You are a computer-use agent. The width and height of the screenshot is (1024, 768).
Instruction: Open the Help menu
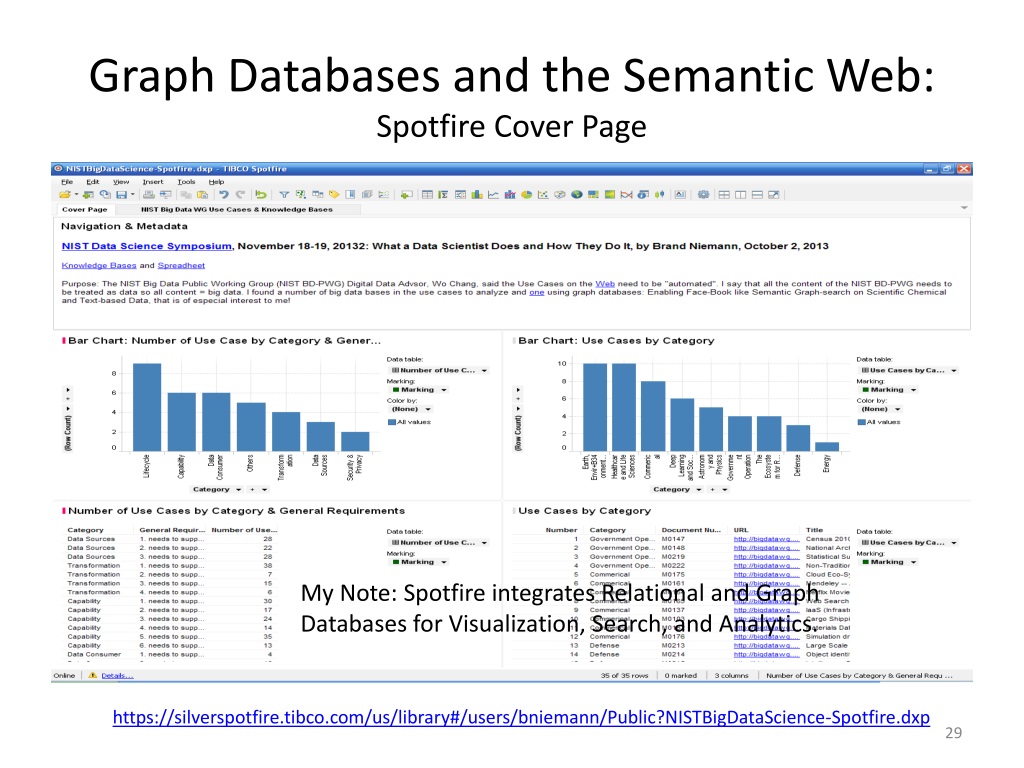(x=216, y=182)
